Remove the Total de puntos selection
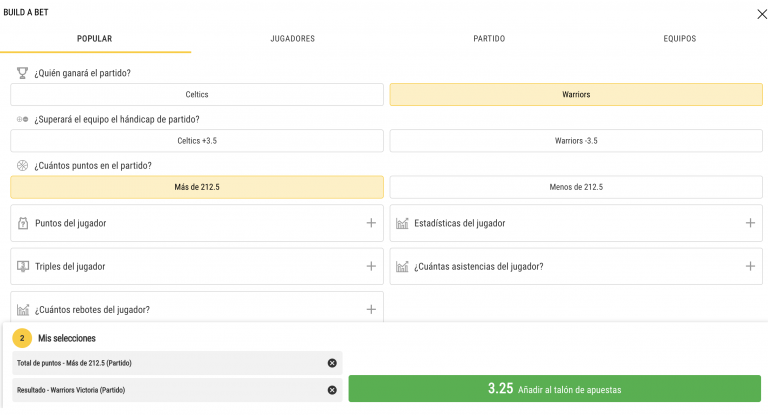This screenshot has height=415, width=768. 332,363
